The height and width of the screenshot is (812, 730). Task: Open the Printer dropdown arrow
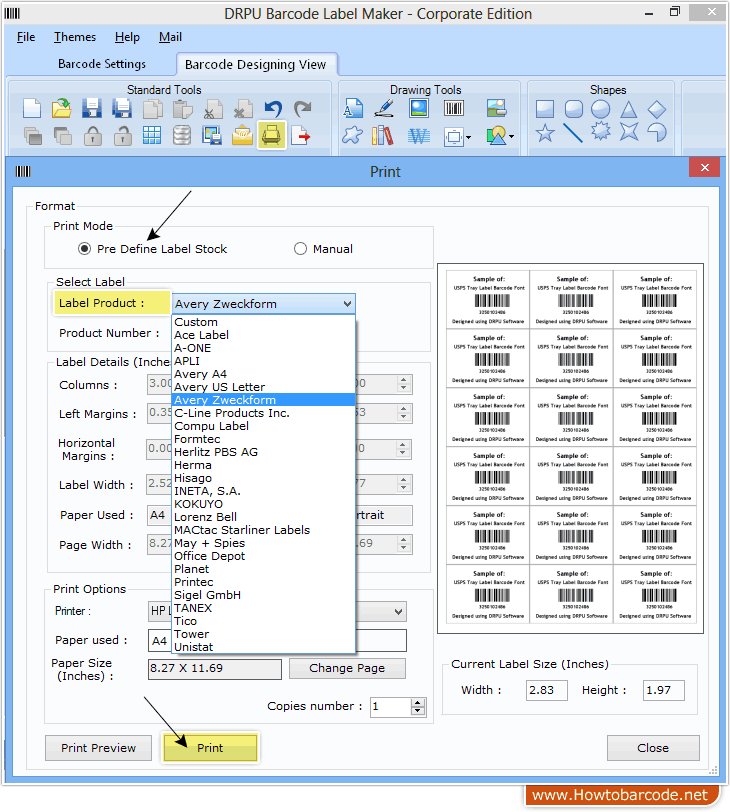(398, 612)
